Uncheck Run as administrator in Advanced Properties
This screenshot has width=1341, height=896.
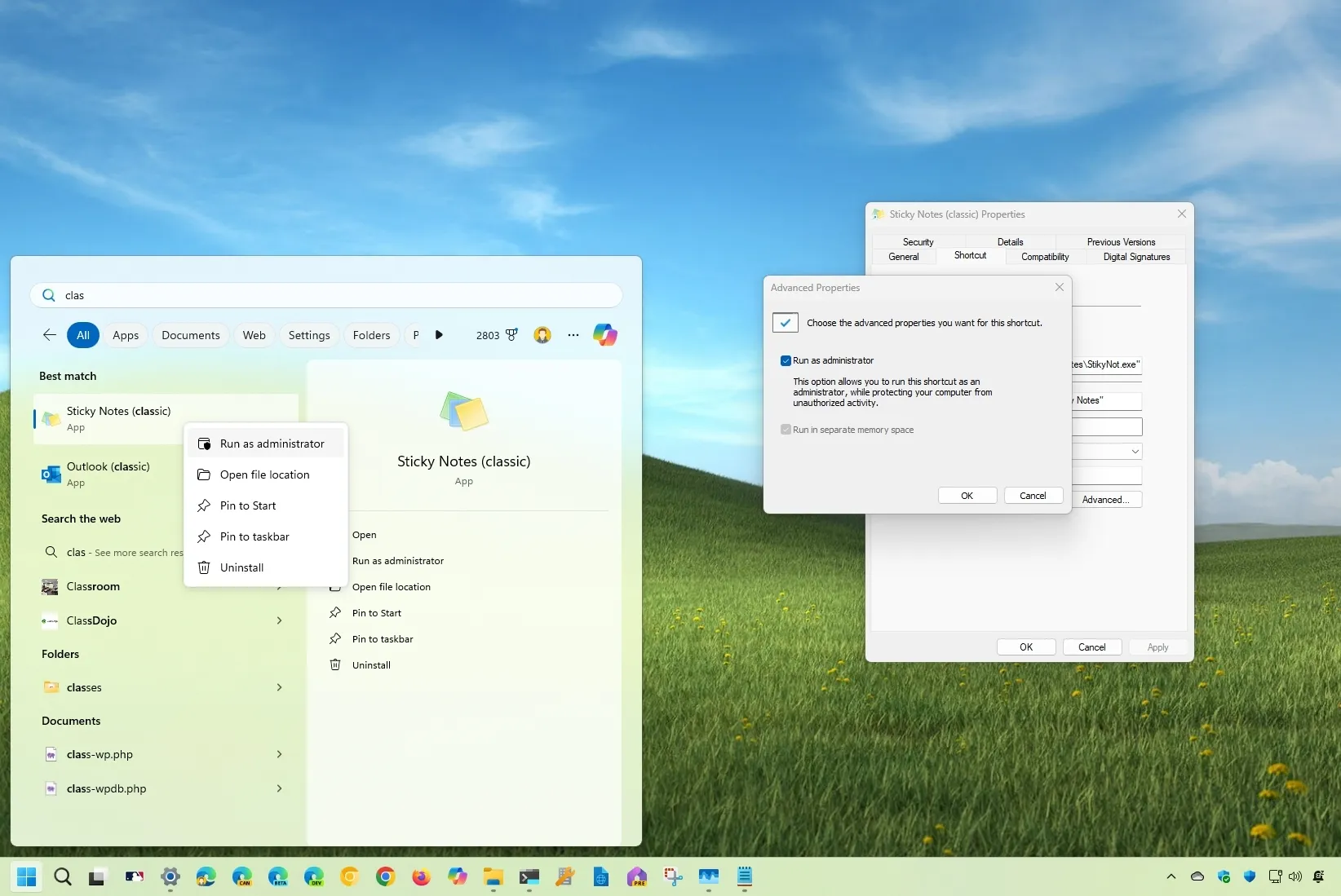[786, 360]
